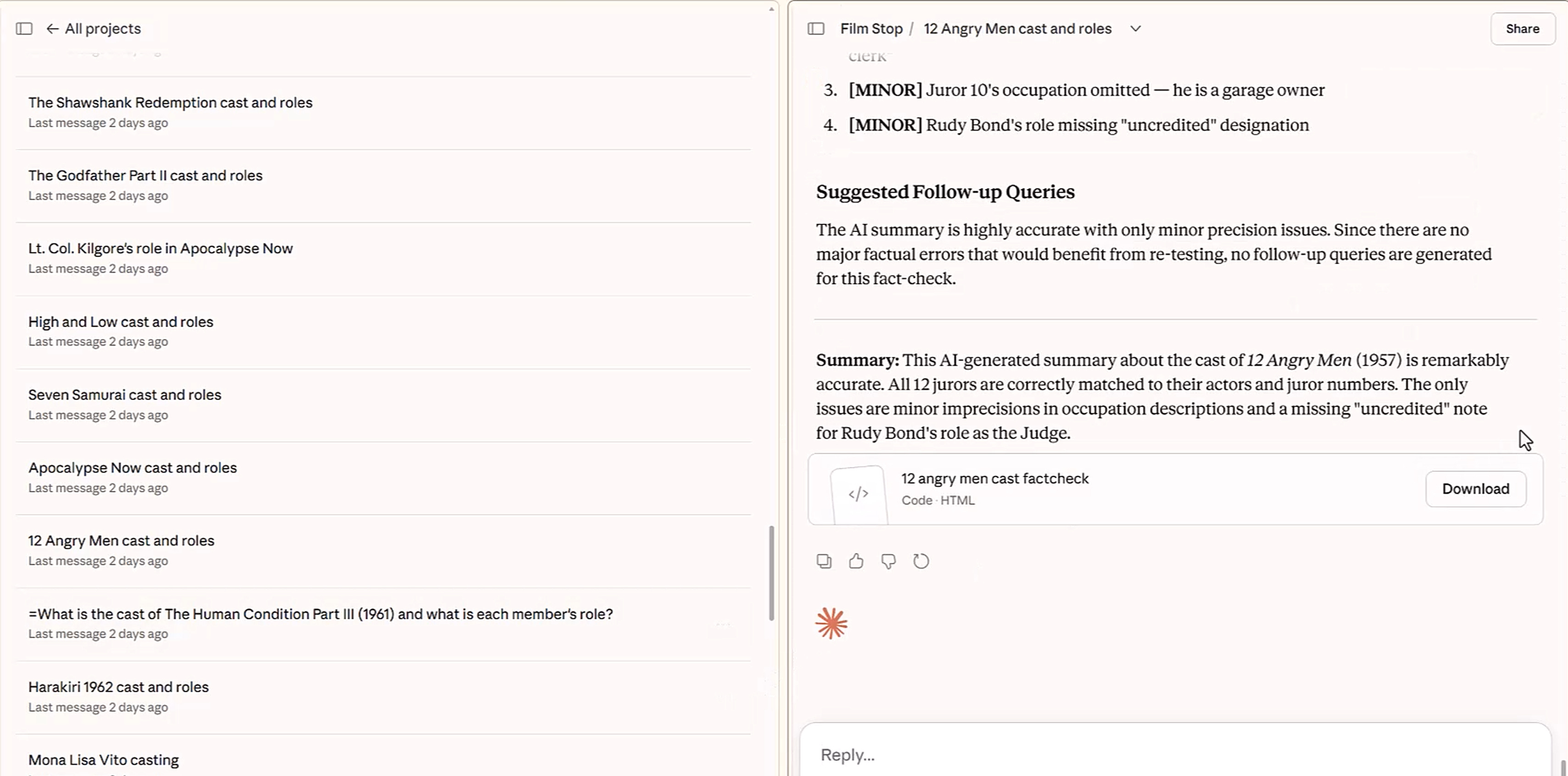Screen dimensions: 1568x776
Task: Click the HTML code file icon
Action: pyautogui.click(x=858, y=493)
